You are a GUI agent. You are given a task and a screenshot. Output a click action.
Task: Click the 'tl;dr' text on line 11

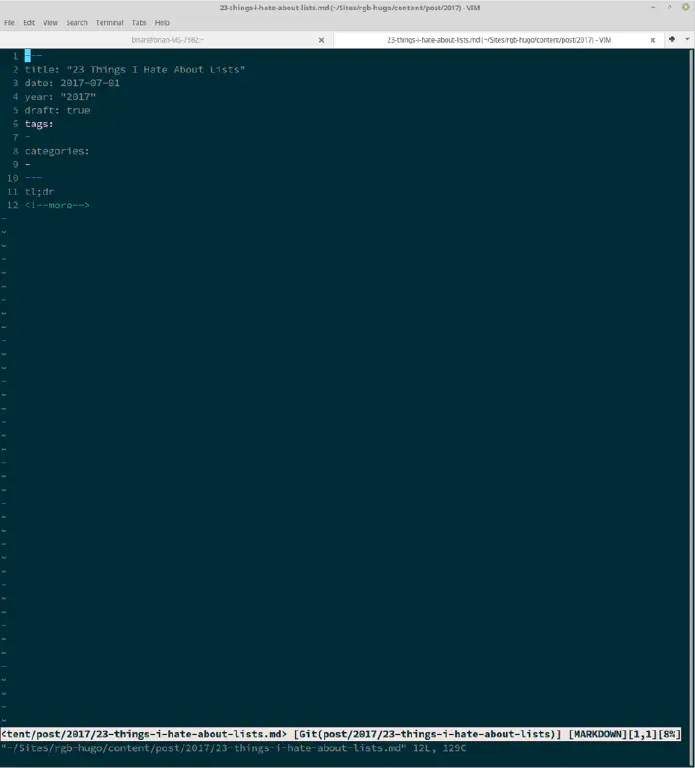[40, 191]
